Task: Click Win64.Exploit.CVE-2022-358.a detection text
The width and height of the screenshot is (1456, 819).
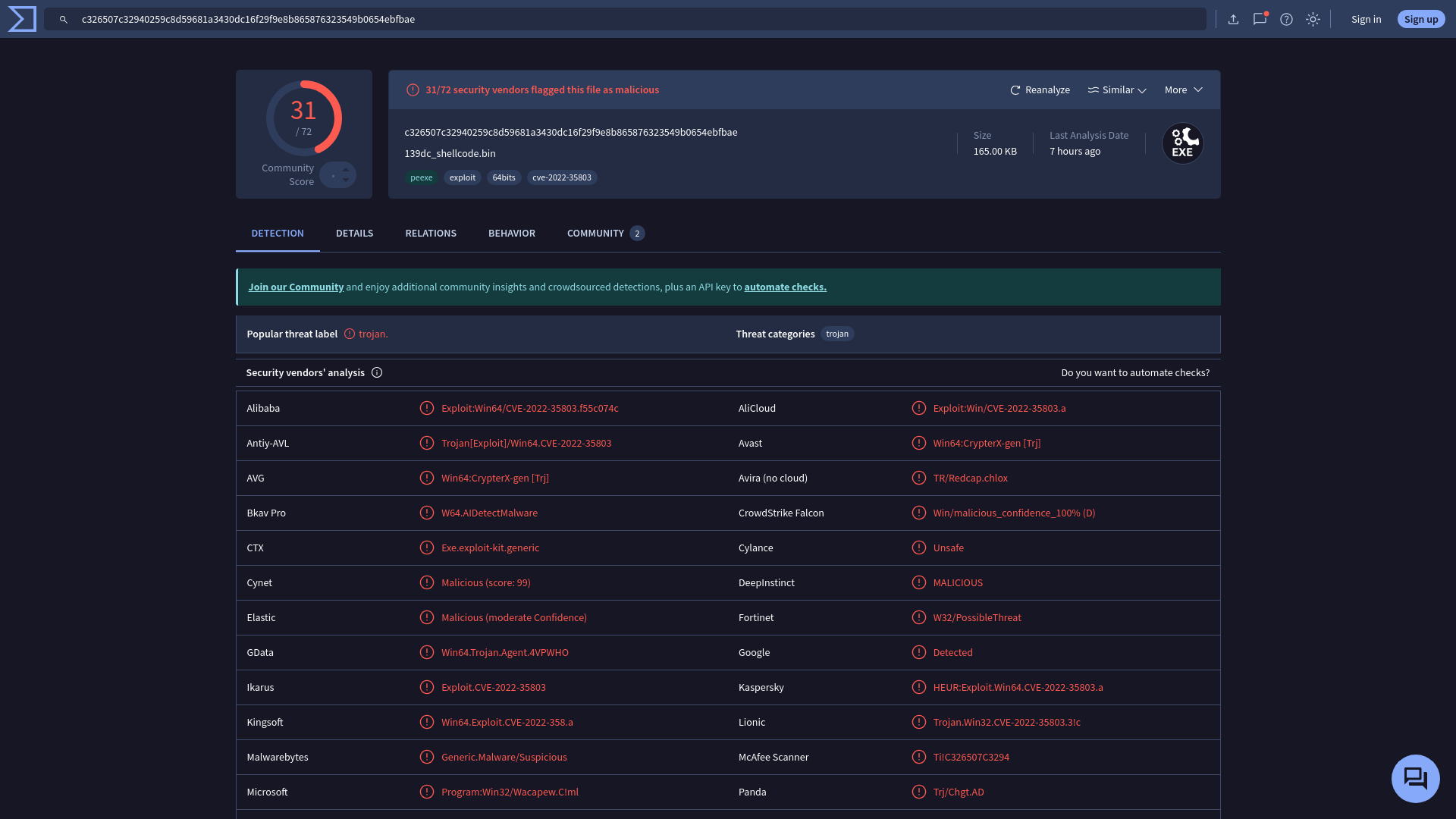Action: 507,723
